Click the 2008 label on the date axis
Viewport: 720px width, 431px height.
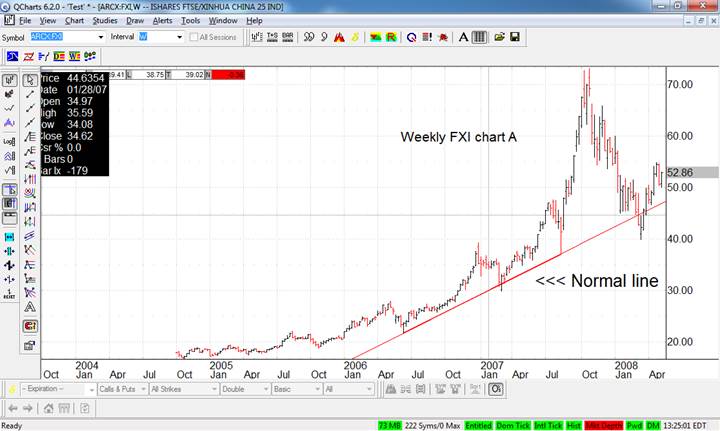pos(626,365)
